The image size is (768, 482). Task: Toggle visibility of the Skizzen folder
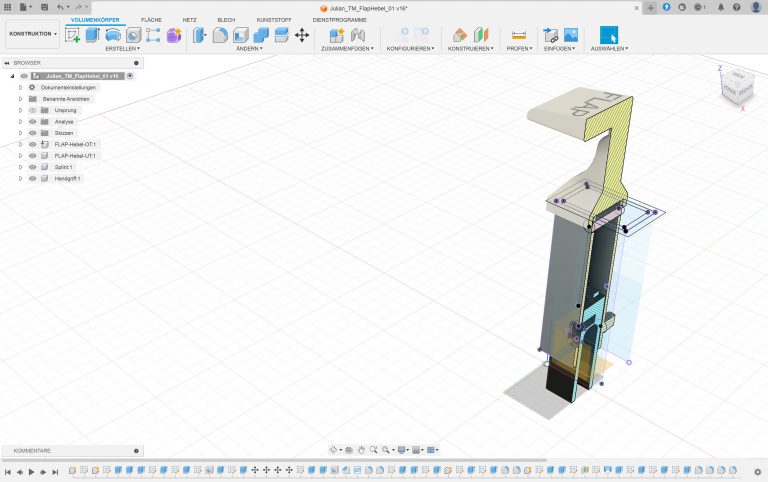tap(32, 133)
